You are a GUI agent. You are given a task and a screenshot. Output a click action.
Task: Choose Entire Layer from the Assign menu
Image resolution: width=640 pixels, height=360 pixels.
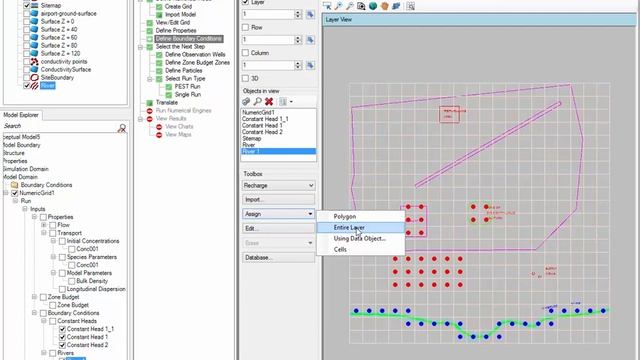coord(361,228)
